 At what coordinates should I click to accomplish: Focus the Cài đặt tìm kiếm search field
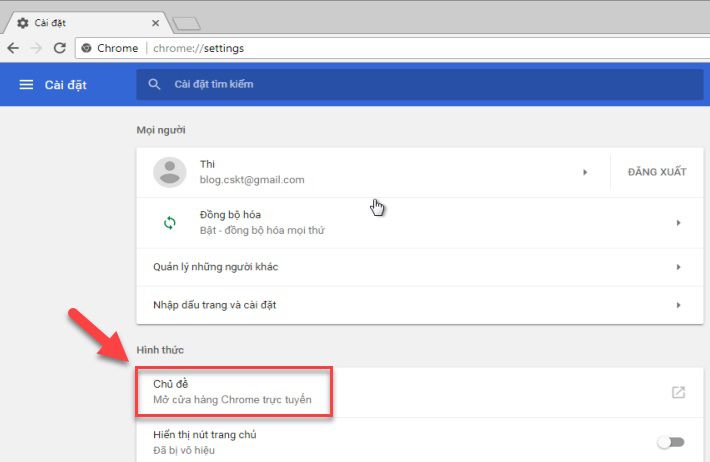(420, 84)
